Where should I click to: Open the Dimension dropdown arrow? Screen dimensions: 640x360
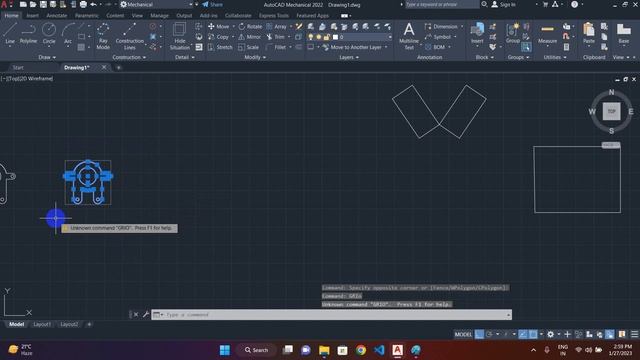pos(462,27)
